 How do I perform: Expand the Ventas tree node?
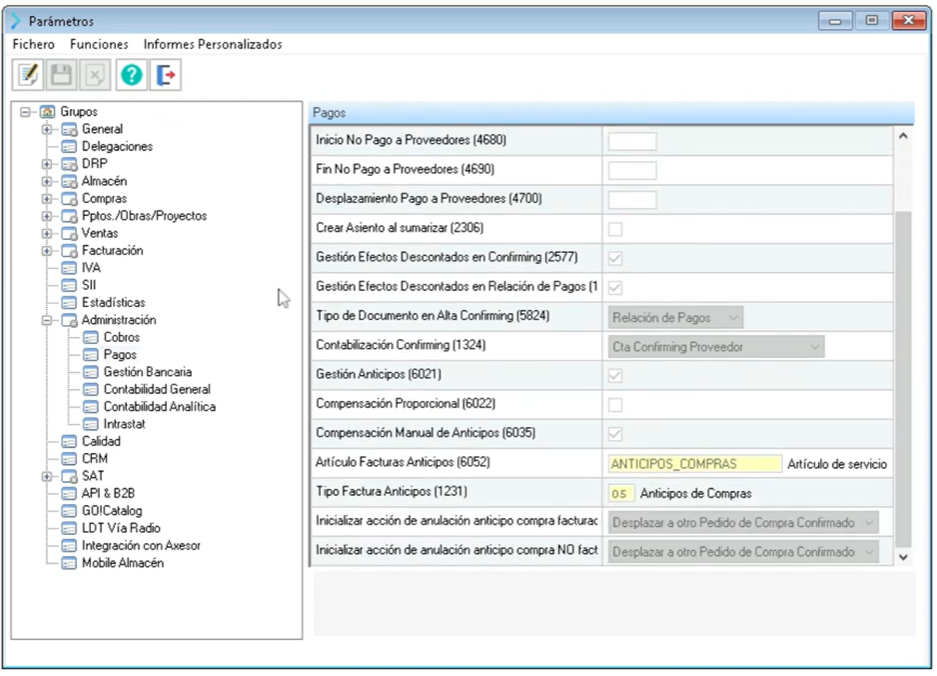click(46, 233)
